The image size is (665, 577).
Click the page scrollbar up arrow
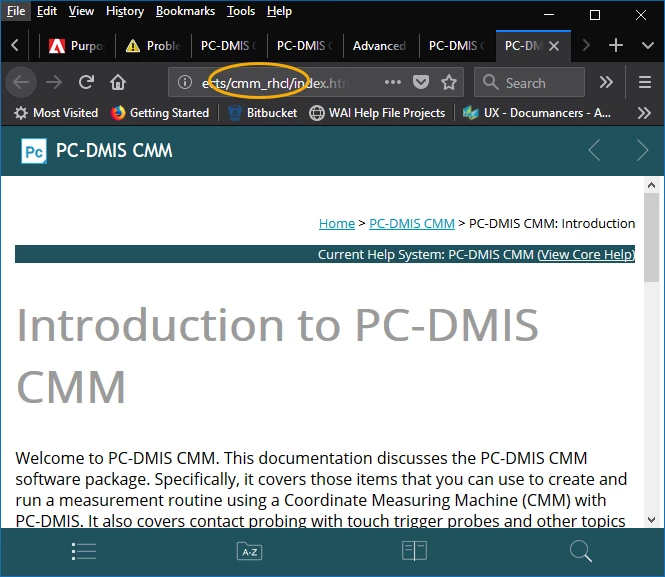coord(651,185)
